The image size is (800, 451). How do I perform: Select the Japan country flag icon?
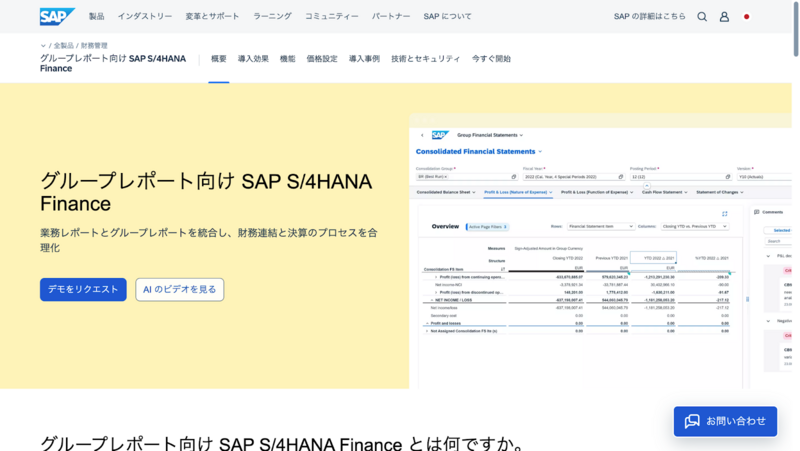coord(746,17)
